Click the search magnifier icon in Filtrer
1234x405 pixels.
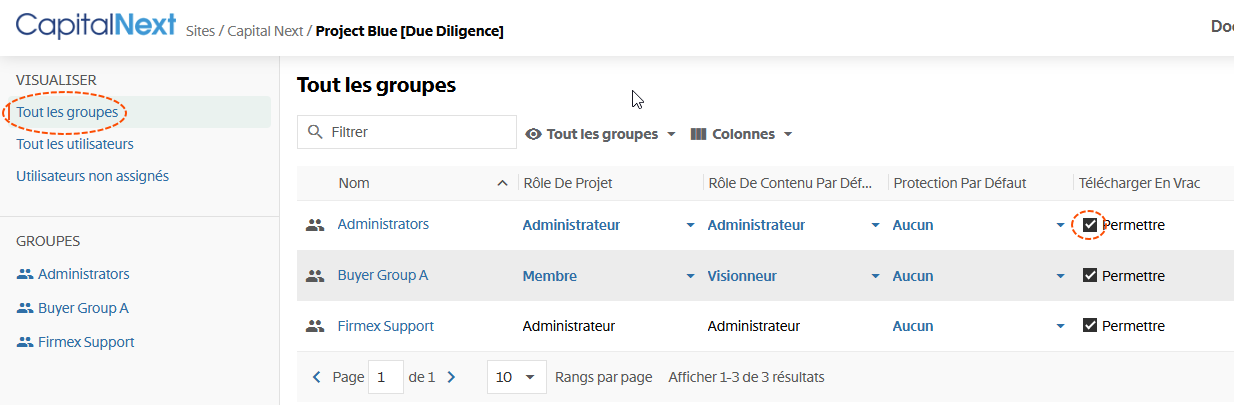point(316,132)
